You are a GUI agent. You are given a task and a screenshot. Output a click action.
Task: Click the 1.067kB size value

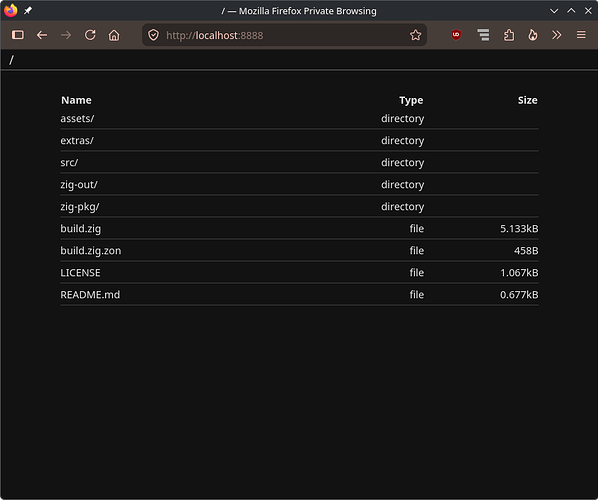(x=519, y=273)
